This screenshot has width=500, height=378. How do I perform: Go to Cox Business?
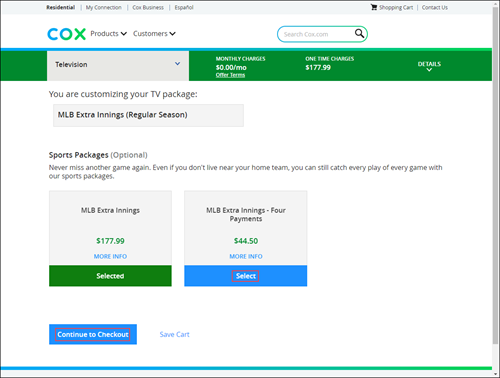click(148, 7)
